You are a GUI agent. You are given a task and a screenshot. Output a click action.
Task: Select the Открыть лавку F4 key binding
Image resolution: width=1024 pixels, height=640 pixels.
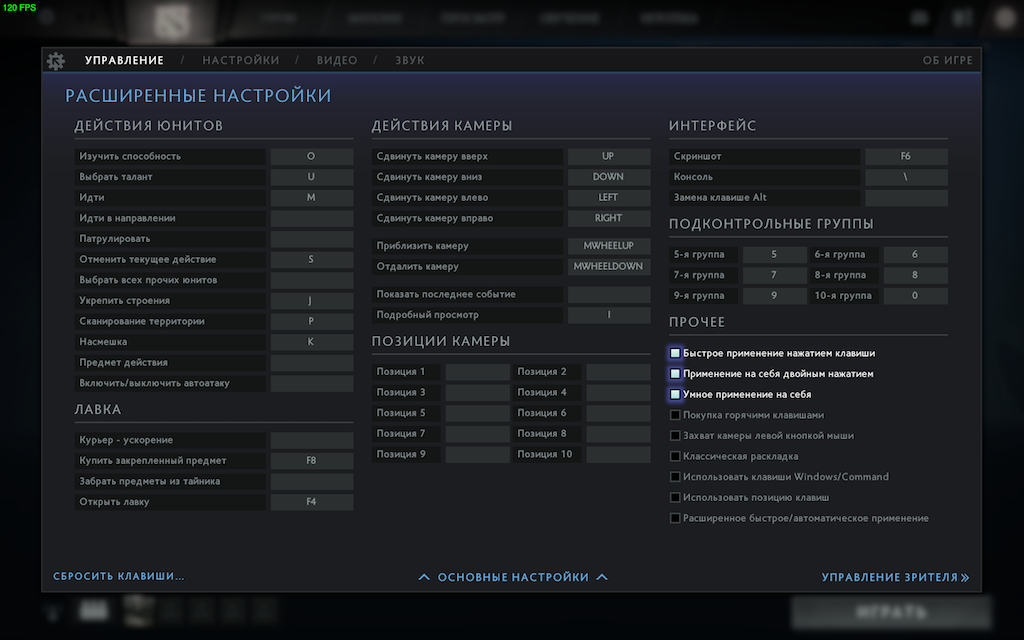[x=311, y=502]
